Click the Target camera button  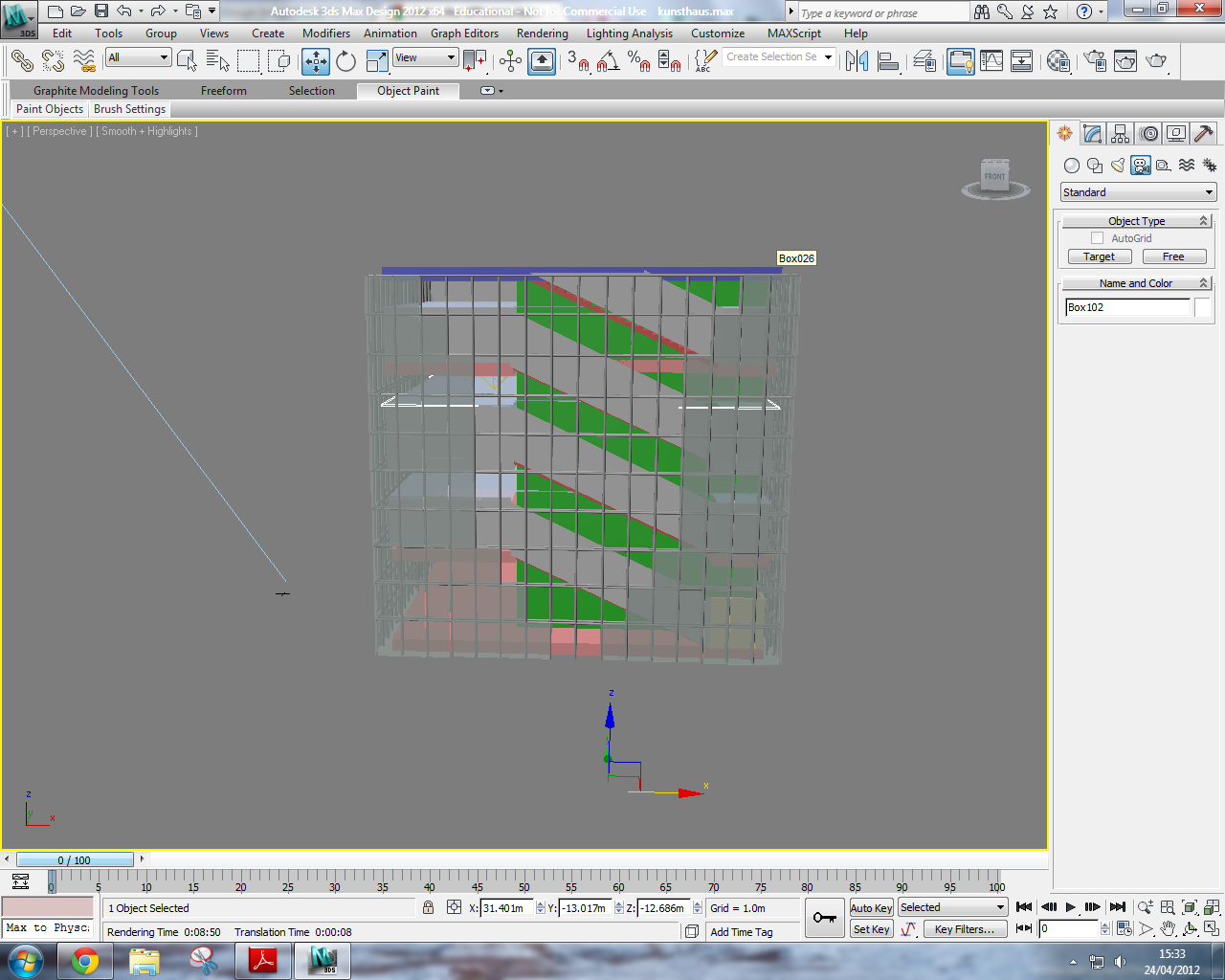click(1099, 256)
